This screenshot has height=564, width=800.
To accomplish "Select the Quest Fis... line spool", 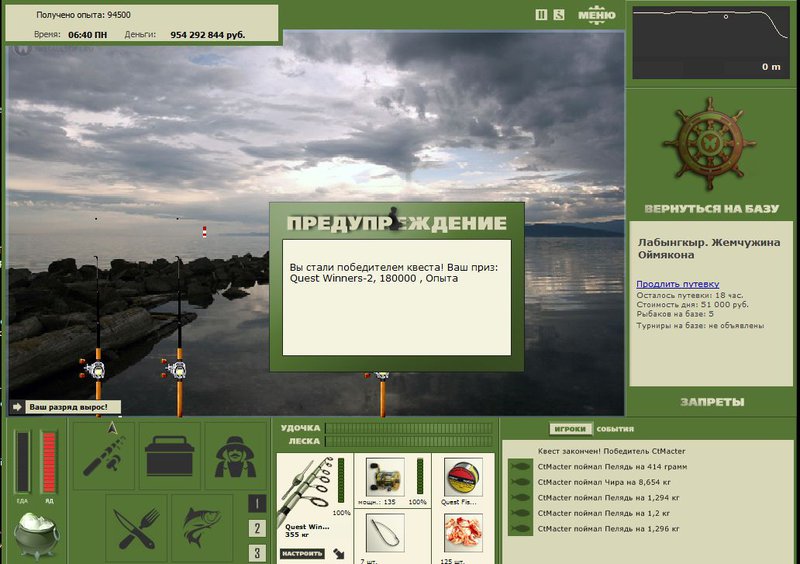I will pos(463,477).
